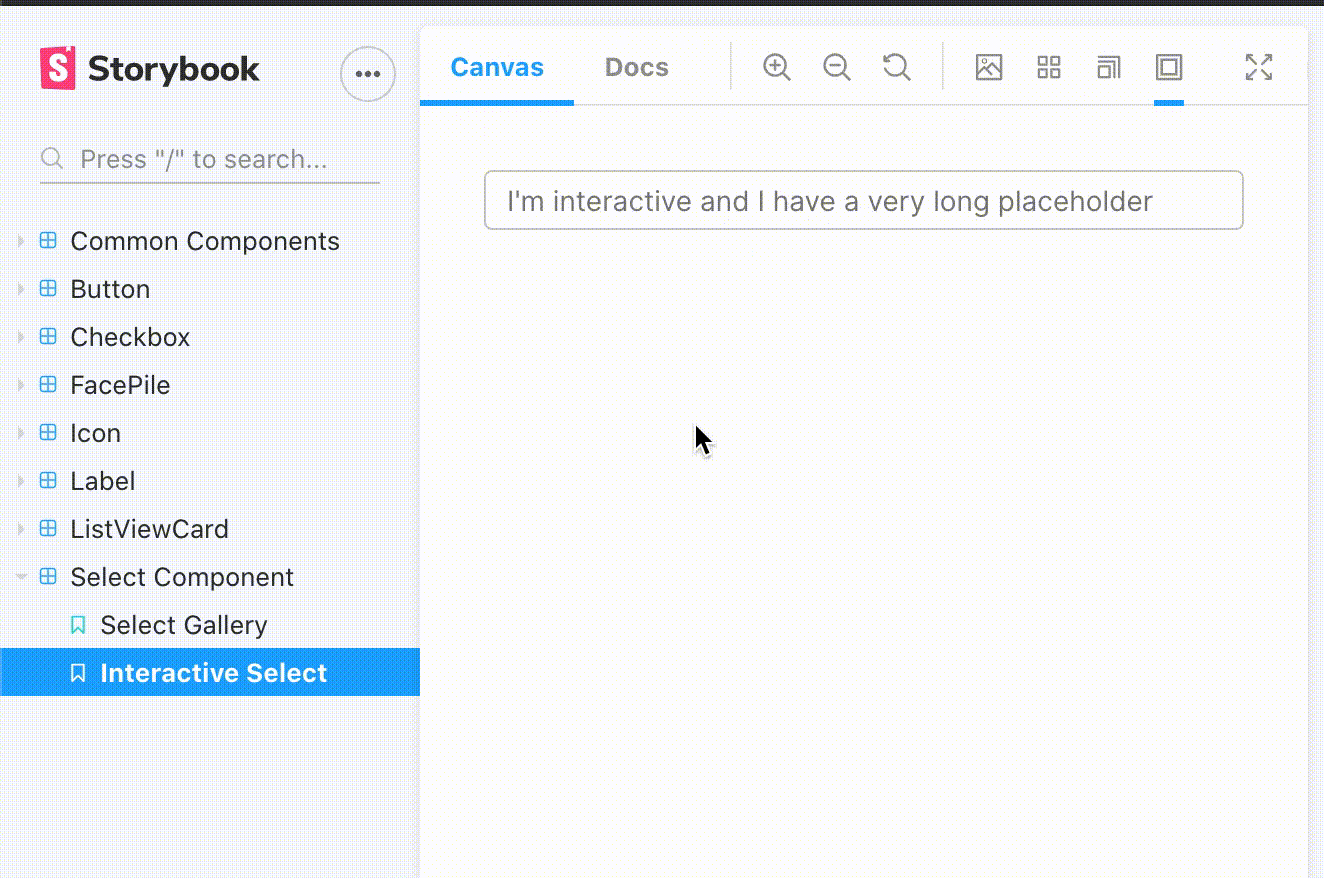Expand the Common Components arrow

click(x=21, y=241)
